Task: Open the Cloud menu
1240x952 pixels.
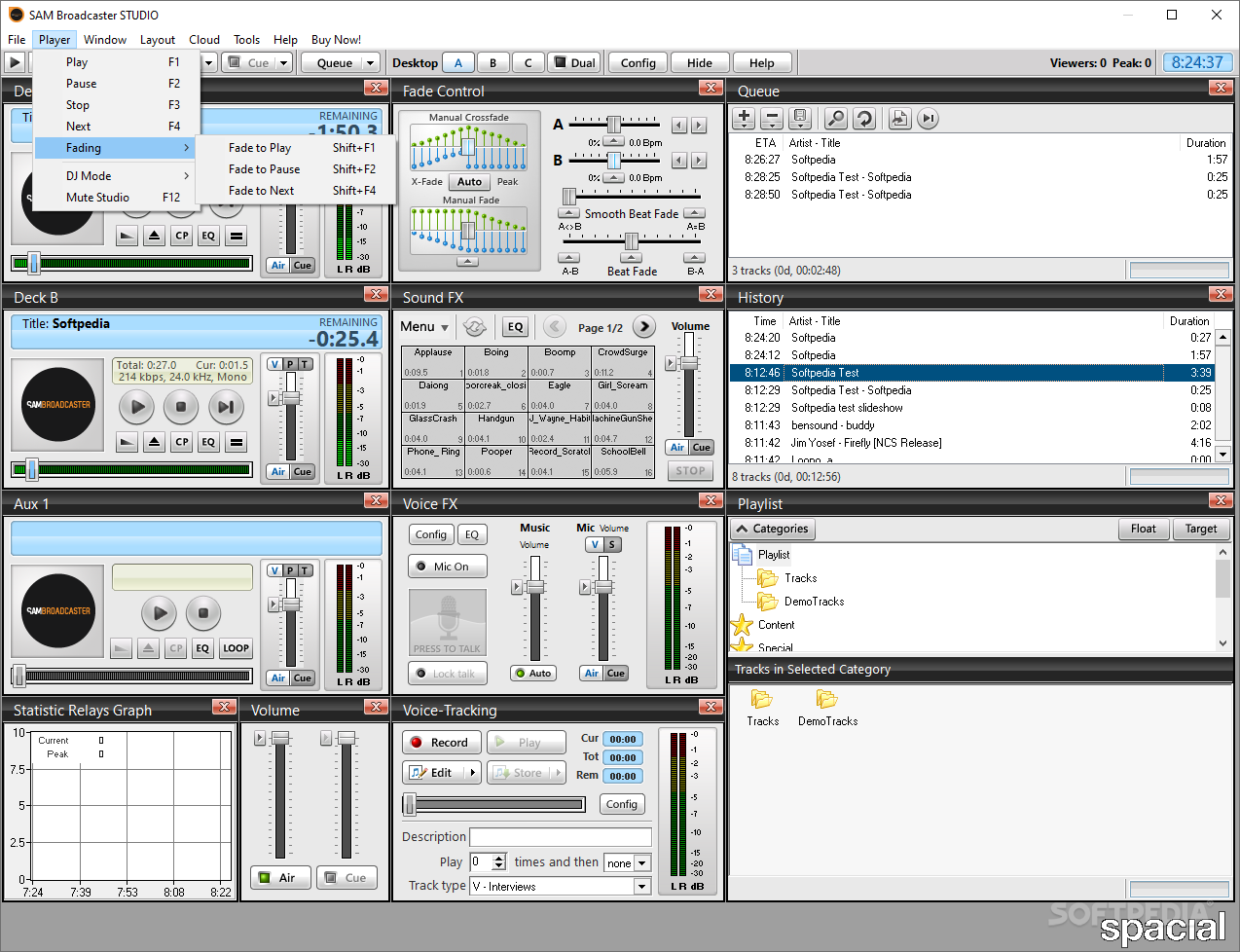Action: [204, 40]
